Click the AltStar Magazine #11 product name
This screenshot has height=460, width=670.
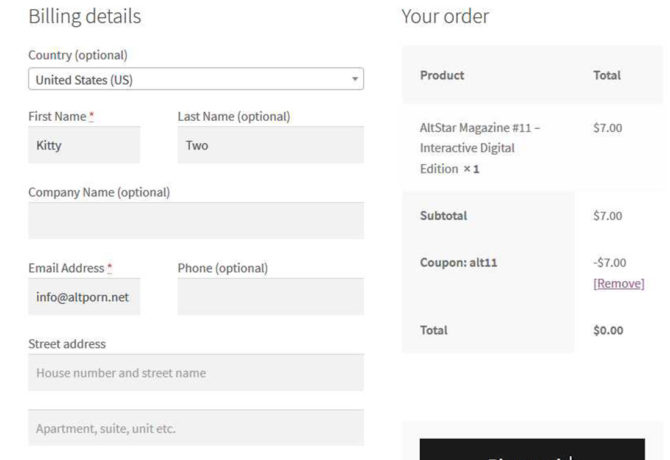point(480,148)
